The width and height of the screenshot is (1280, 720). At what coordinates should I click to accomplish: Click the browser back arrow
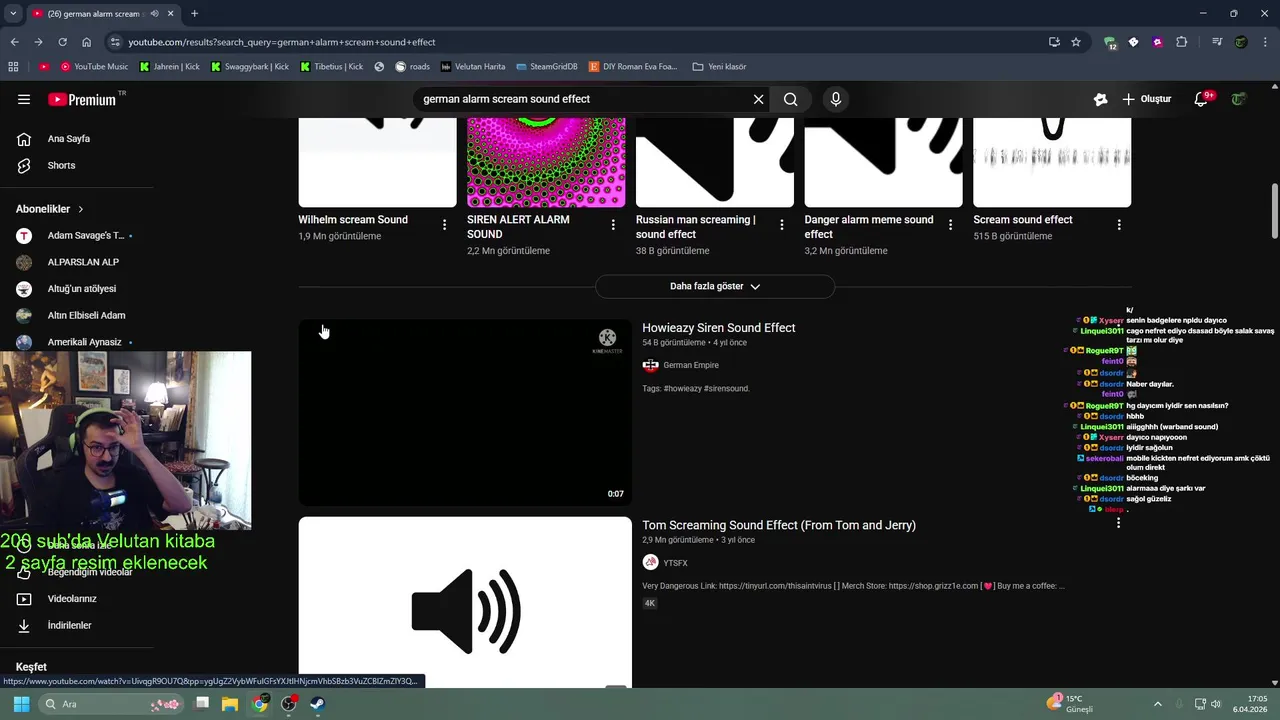14,42
